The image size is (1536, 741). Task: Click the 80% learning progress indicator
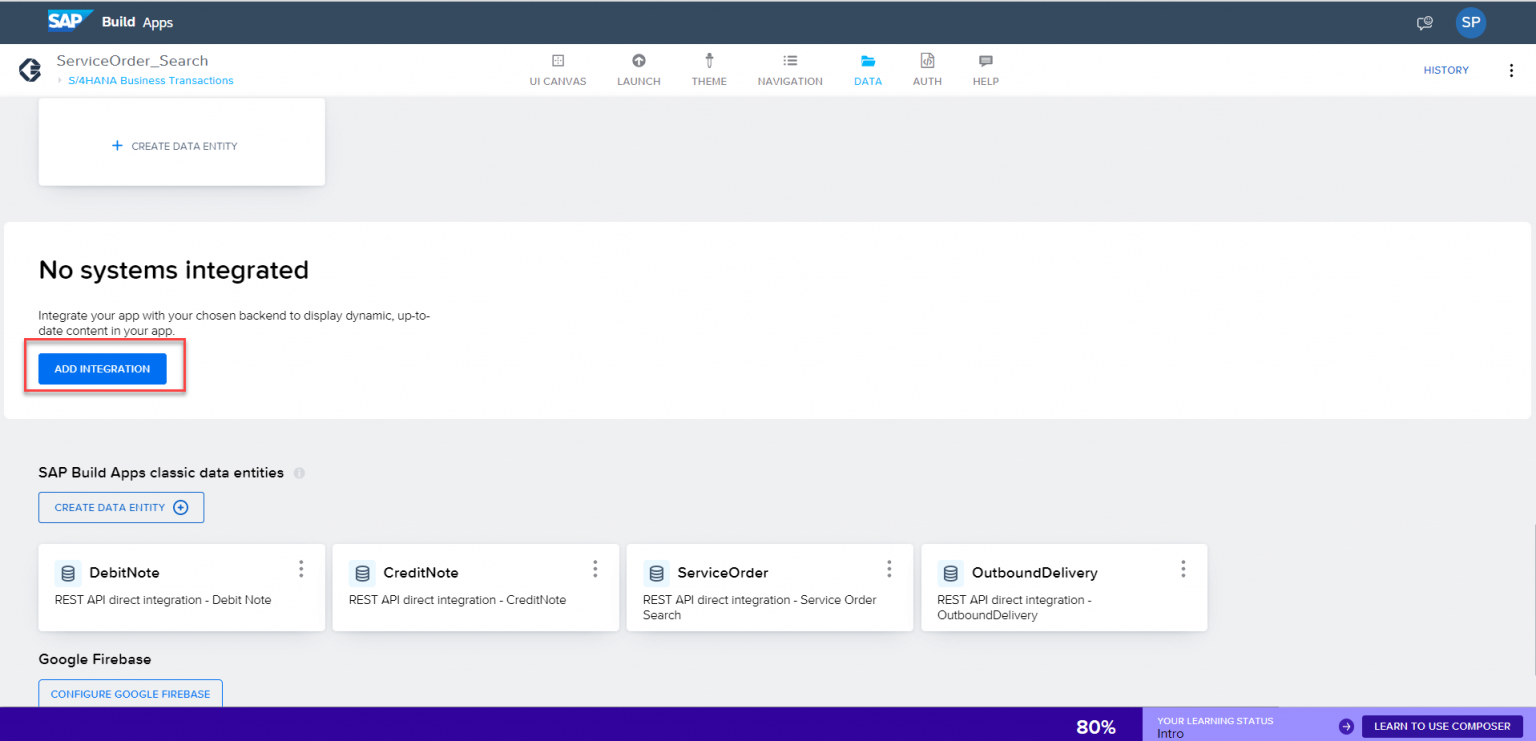point(1096,726)
